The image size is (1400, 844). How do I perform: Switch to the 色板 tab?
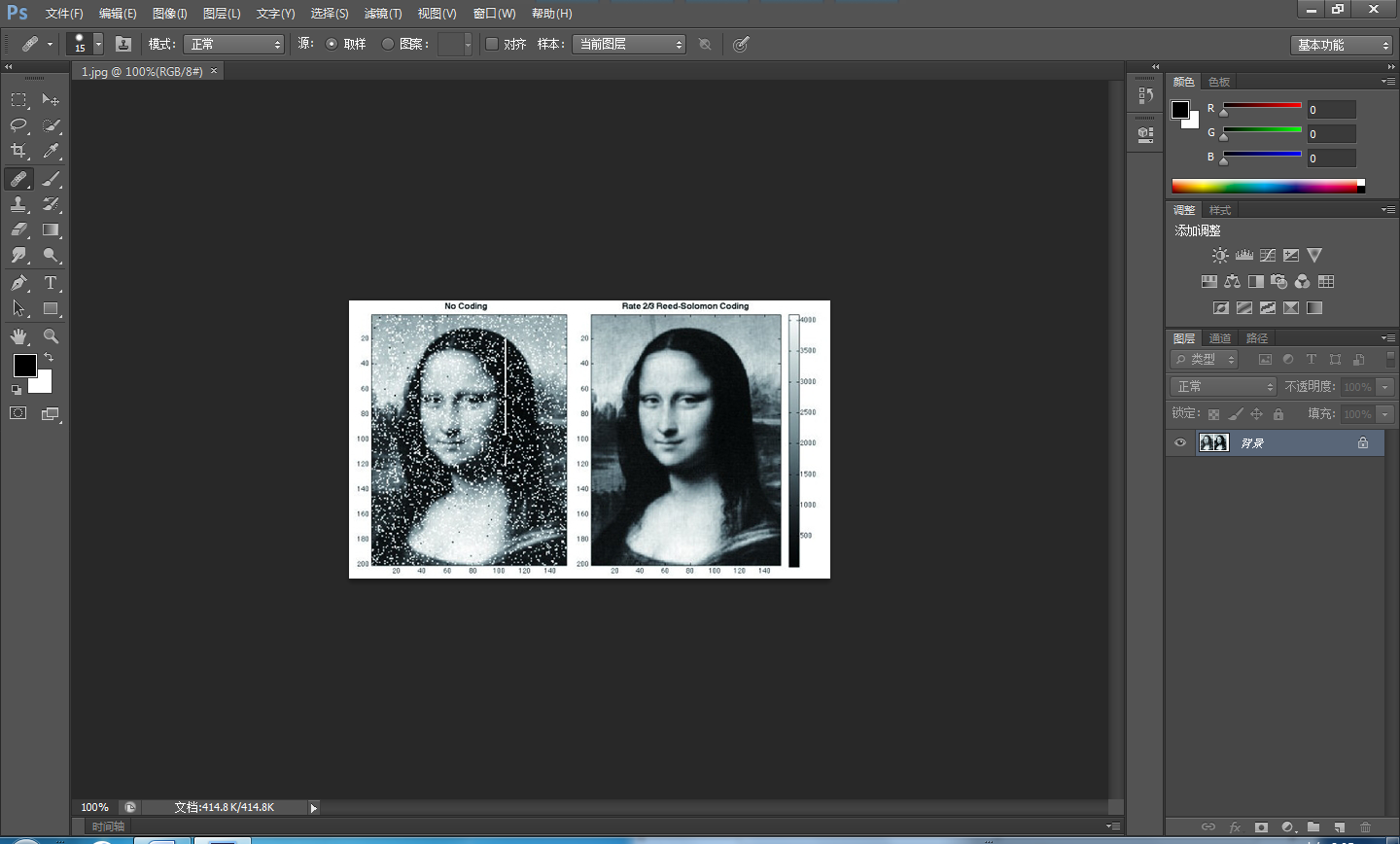point(1219,82)
